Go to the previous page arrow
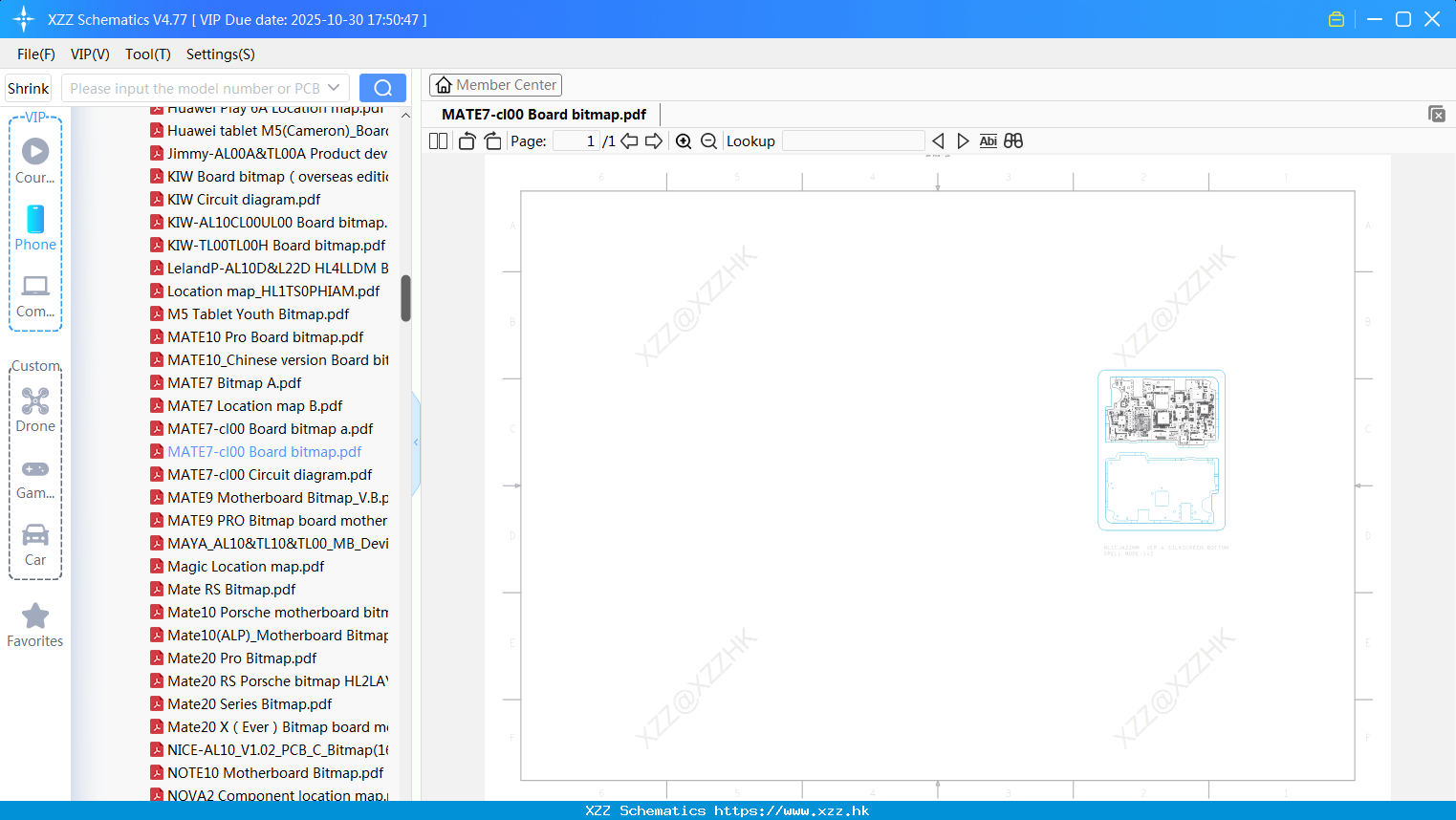 point(629,141)
